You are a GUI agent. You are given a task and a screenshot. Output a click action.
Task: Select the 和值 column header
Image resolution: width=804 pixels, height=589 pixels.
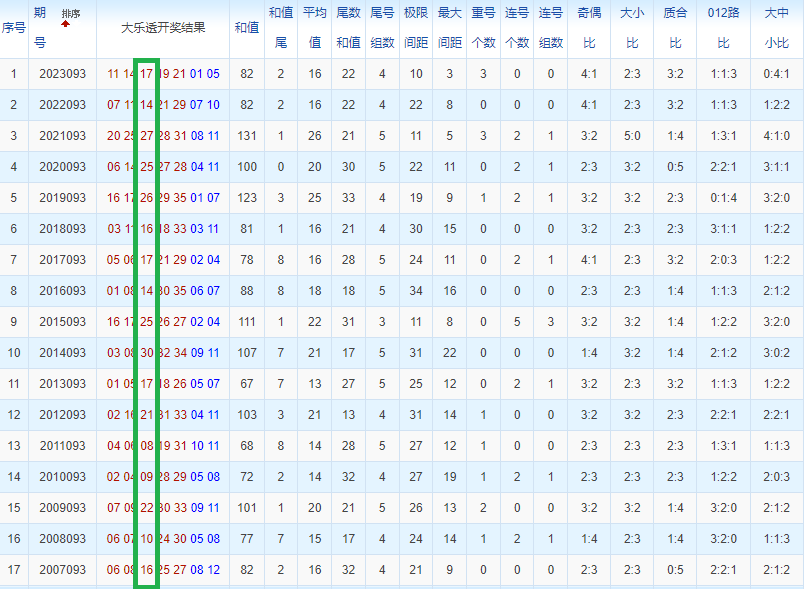click(247, 28)
